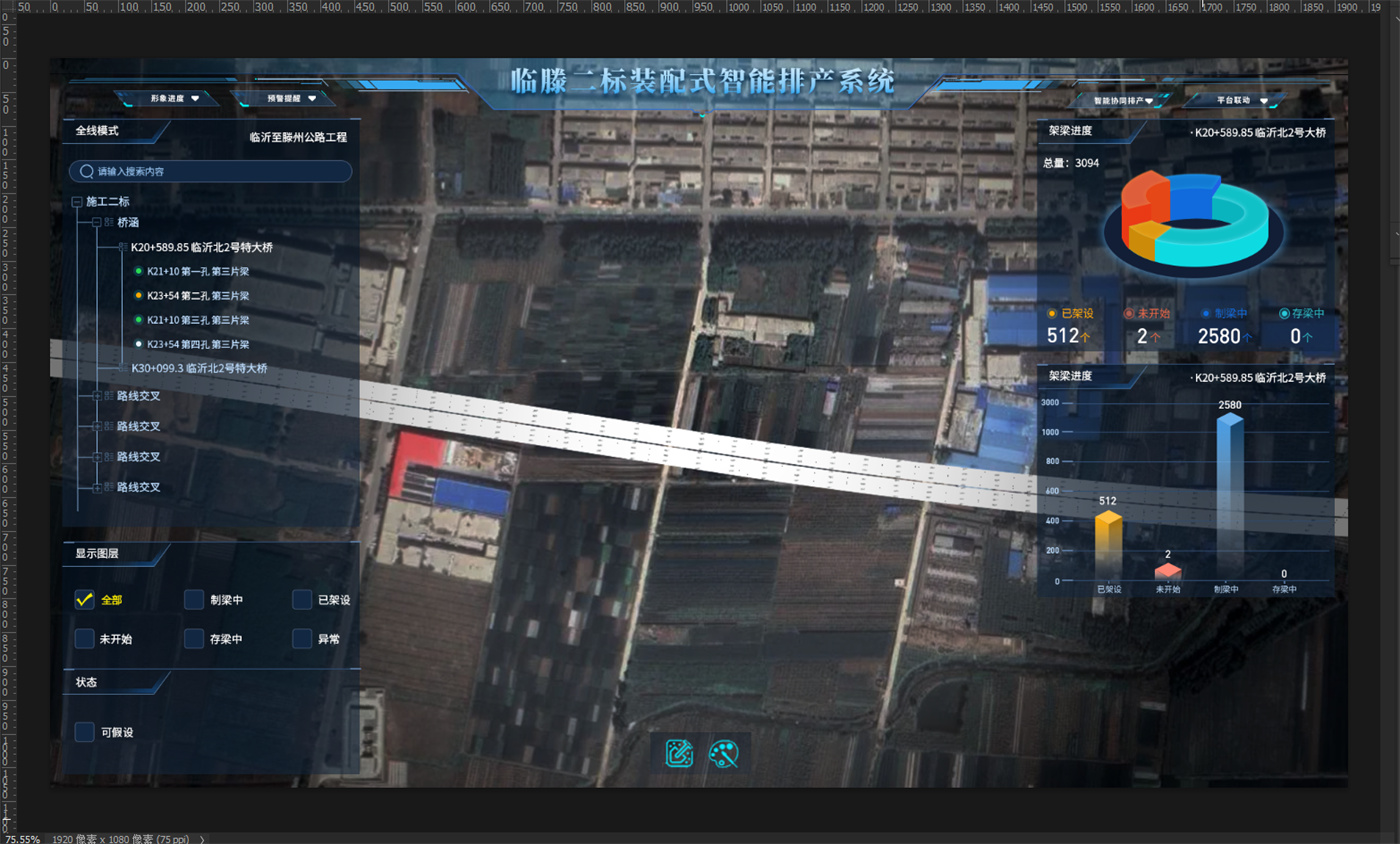
Task: Select K21+10 第一孔 第三片梁 tree item
Action: click(x=198, y=271)
